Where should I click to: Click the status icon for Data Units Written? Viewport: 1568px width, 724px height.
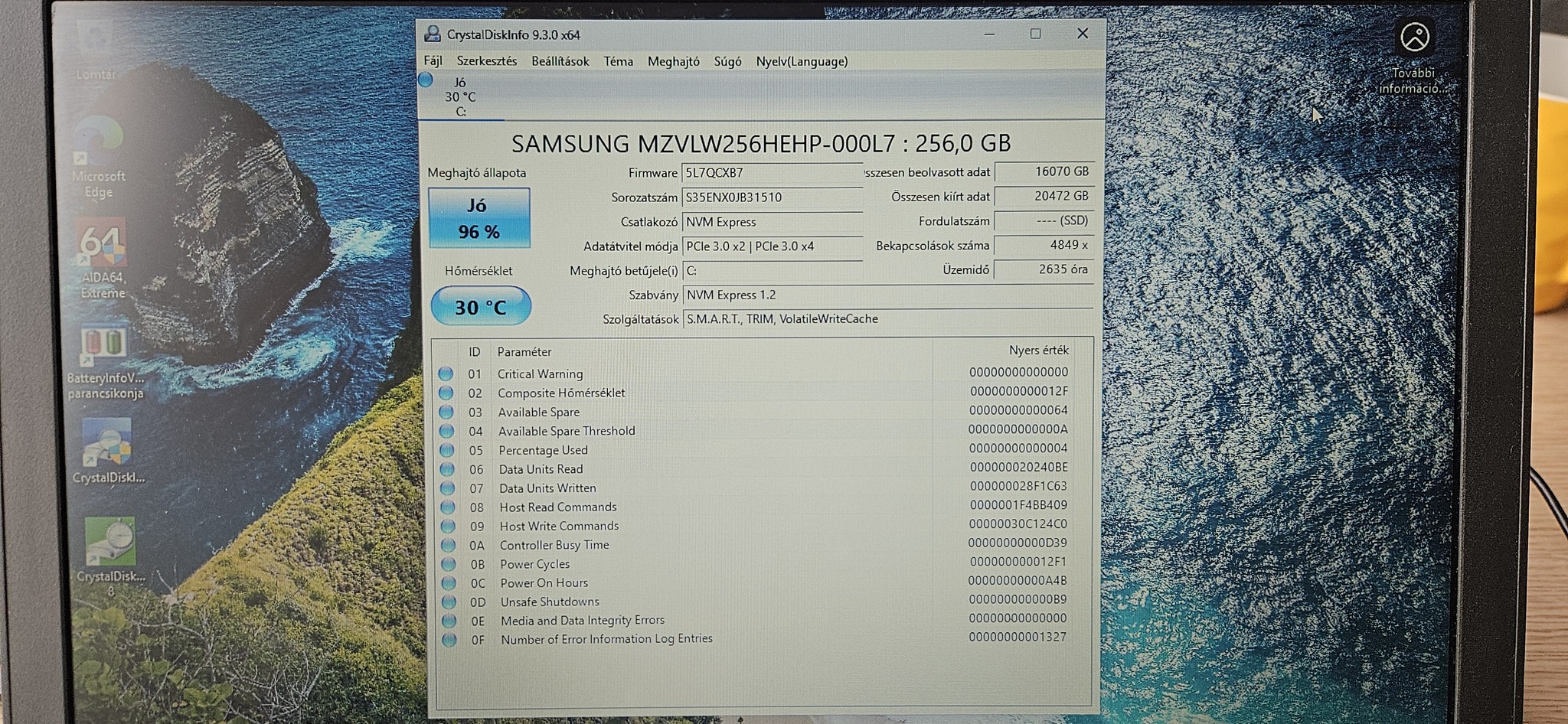448,488
